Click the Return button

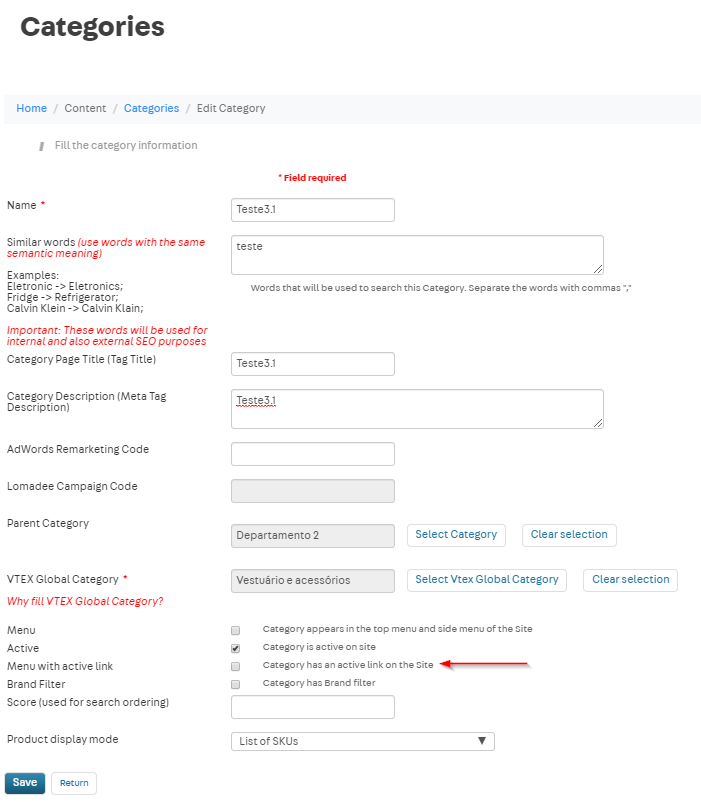pos(74,783)
